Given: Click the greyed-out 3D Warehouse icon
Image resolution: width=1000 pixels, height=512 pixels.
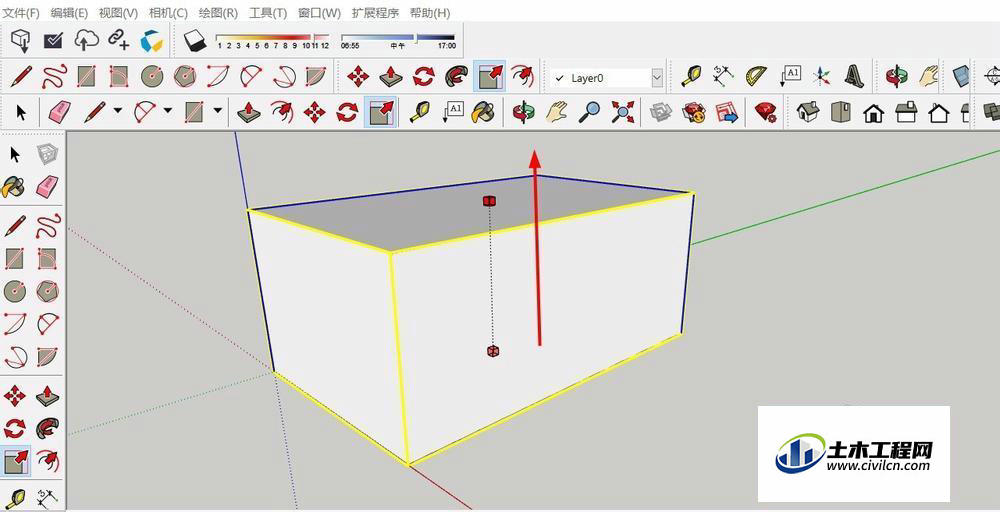Looking at the screenshot, I should pos(661,113).
